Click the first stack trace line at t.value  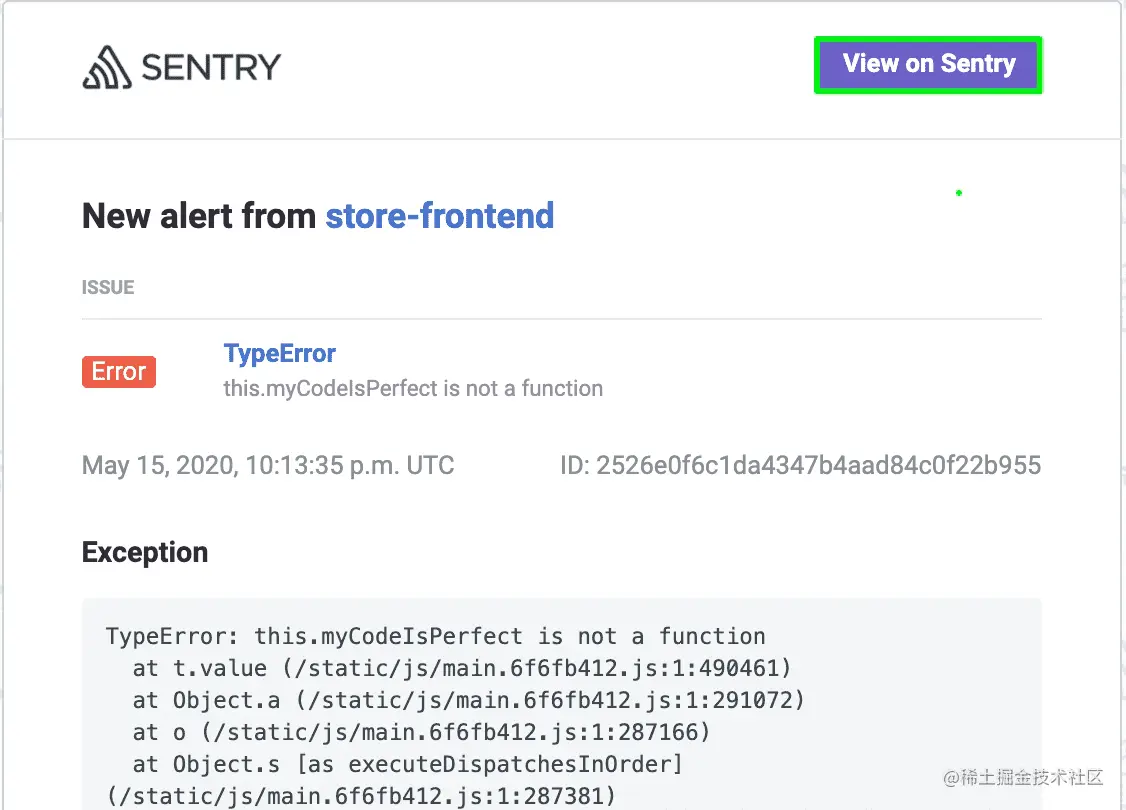[x=463, y=668]
